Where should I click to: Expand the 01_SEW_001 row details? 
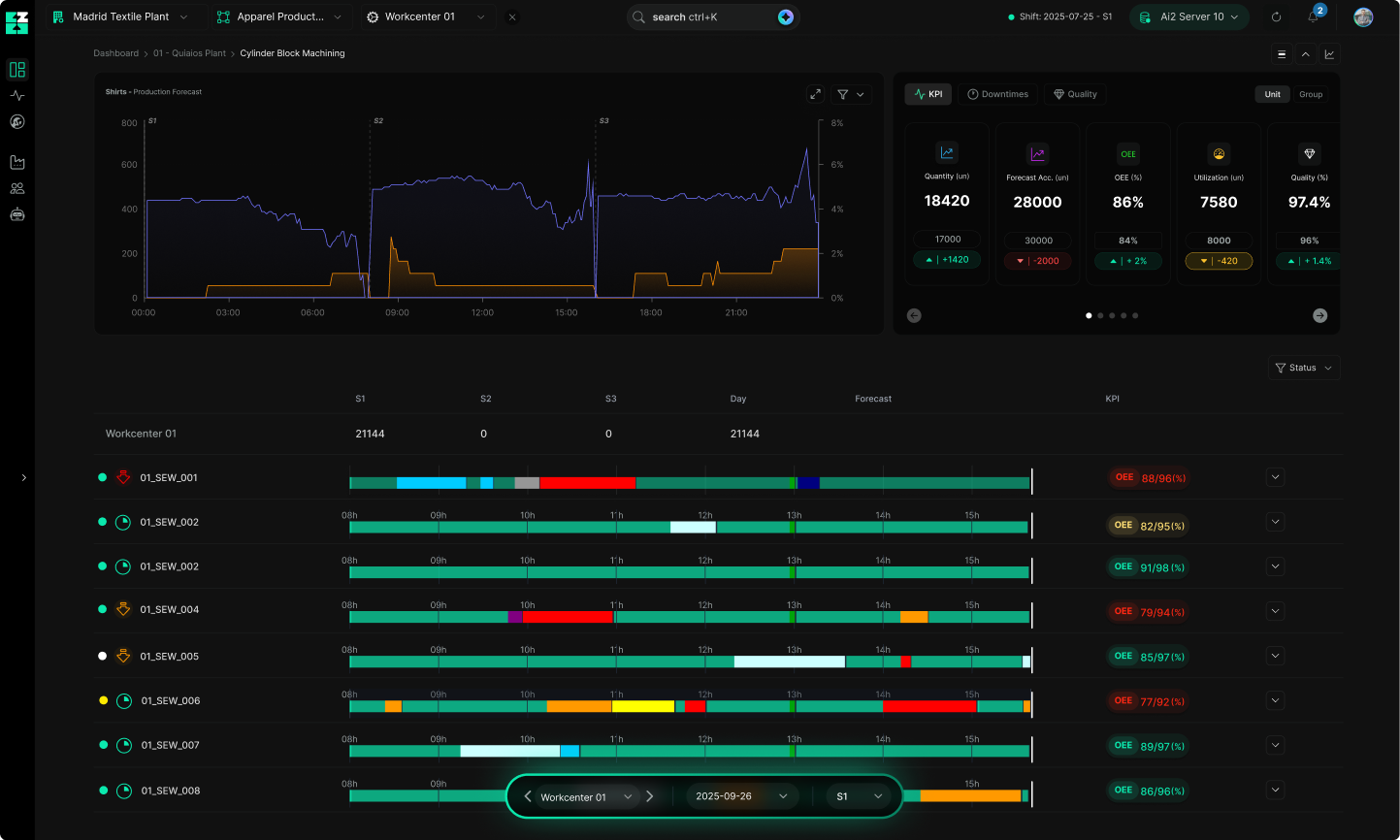[x=1275, y=476]
